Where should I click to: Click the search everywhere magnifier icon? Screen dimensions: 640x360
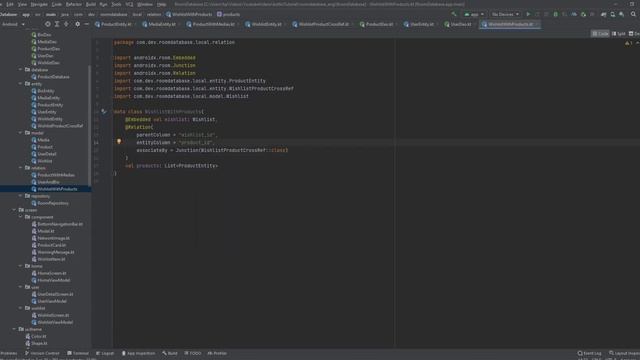coord(633,14)
